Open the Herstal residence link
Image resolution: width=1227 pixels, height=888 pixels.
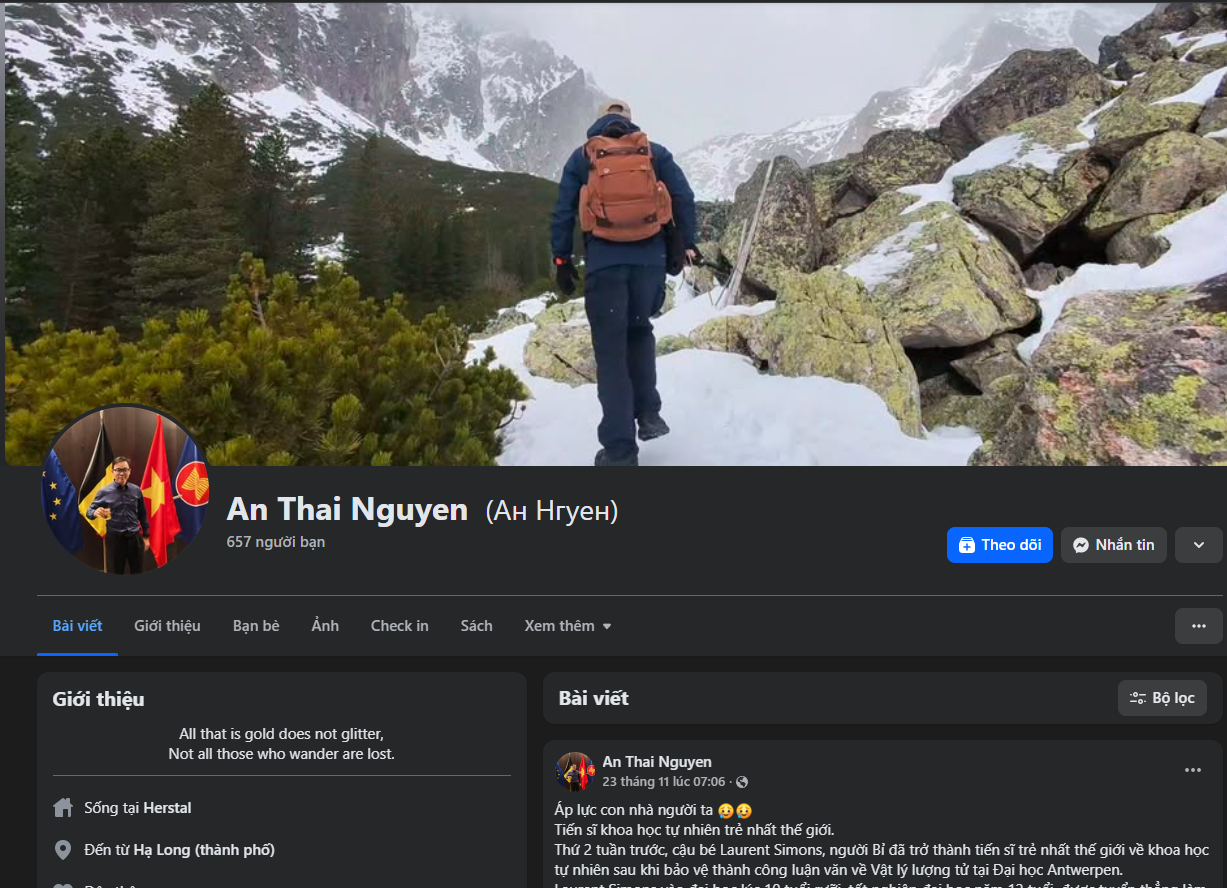pyautogui.click(x=167, y=808)
